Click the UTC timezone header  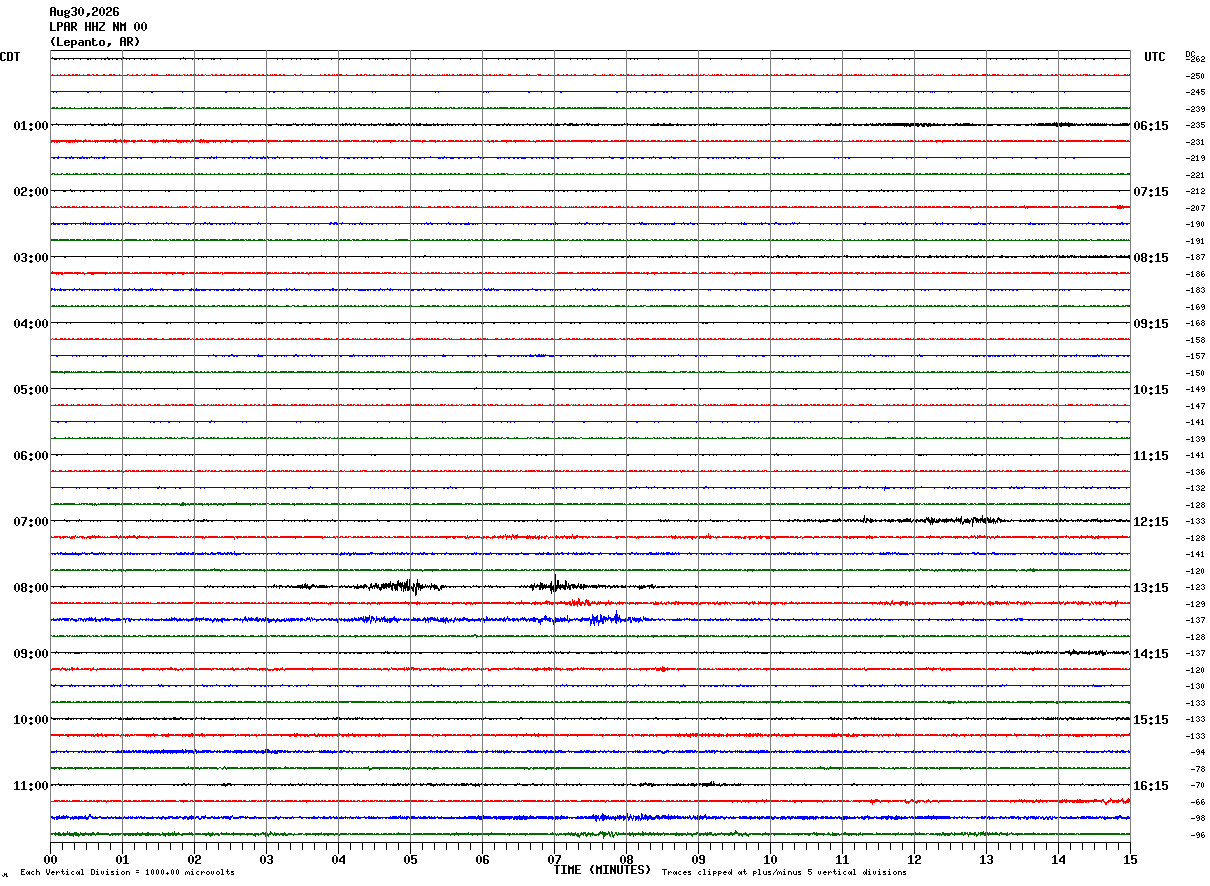[1155, 57]
